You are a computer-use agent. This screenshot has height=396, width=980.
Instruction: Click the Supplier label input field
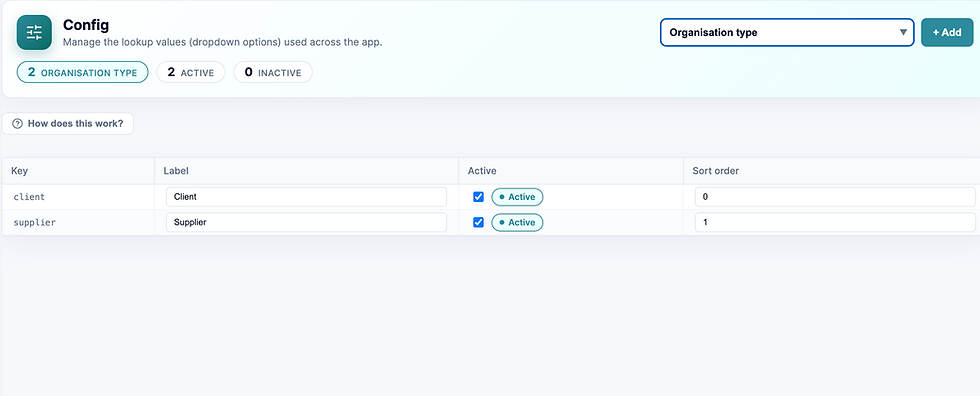(x=306, y=222)
